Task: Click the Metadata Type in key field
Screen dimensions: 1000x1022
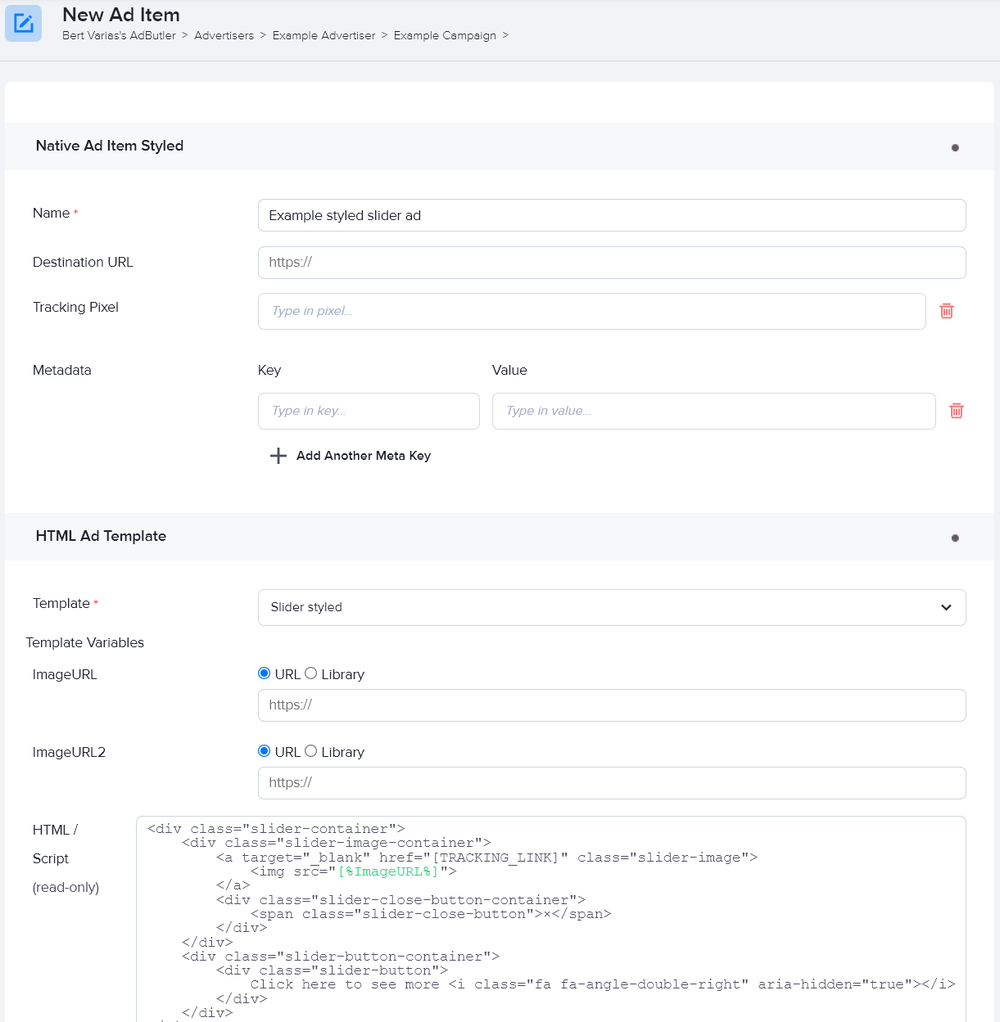Action: [x=369, y=411]
